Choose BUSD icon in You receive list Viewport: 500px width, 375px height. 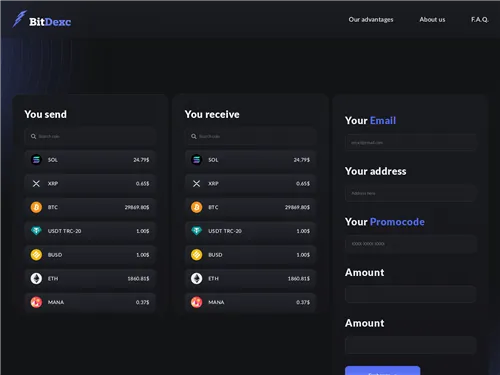pyautogui.click(x=196, y=255)
